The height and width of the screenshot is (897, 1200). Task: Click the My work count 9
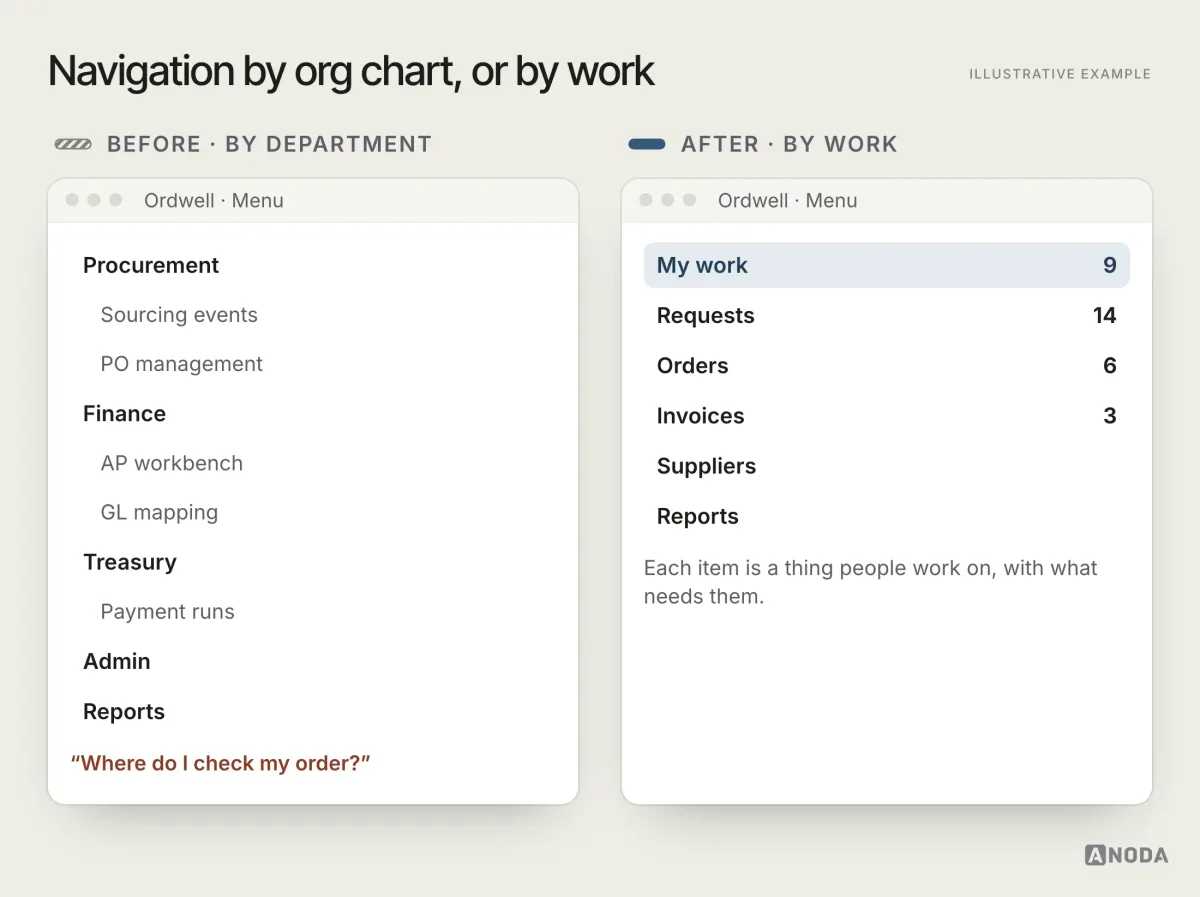click(1109, 265)
